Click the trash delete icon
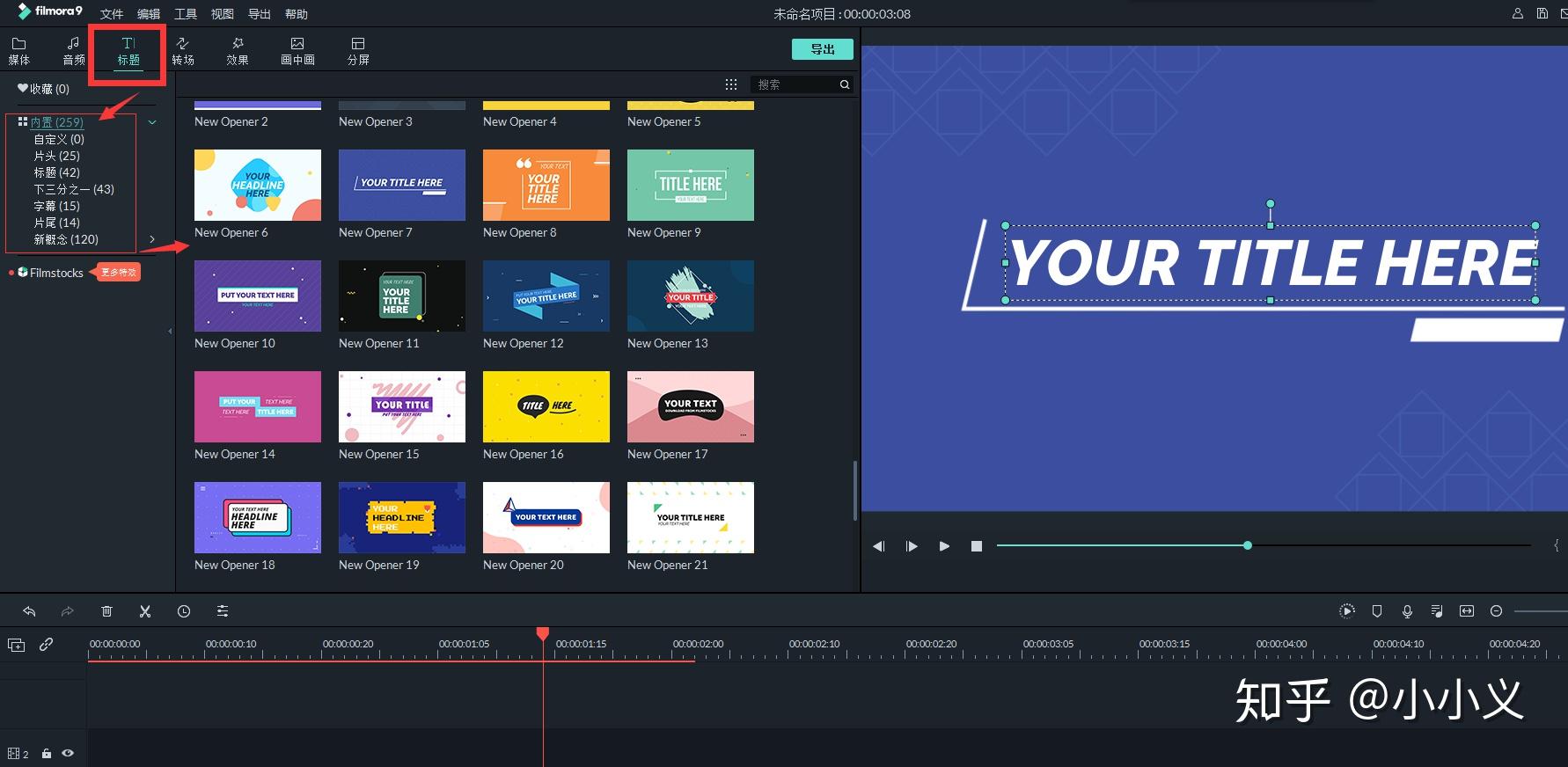1568x767 pixels. [106, 611]
